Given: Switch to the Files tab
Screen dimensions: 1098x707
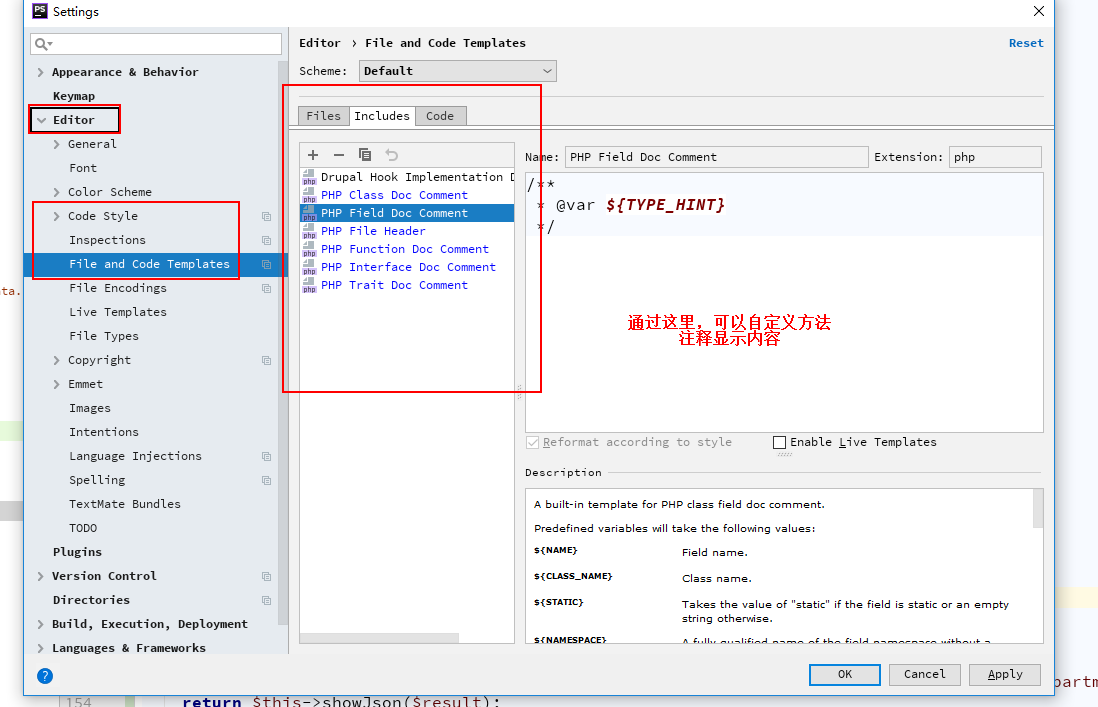Looking at the screenshot, I should tap(323, 116).
